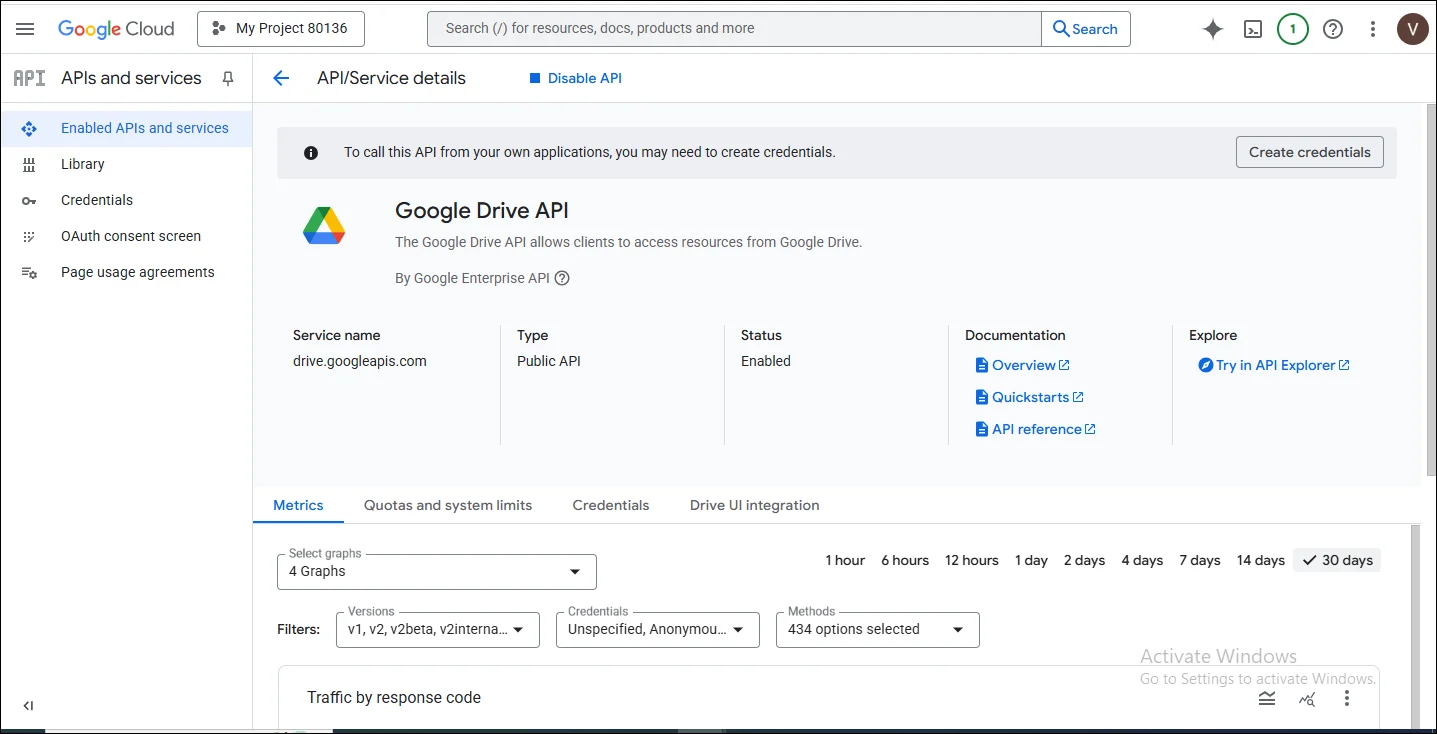Select the 30 days time range
Screen dimensions: 1437x734
[x=1337, y=560]
